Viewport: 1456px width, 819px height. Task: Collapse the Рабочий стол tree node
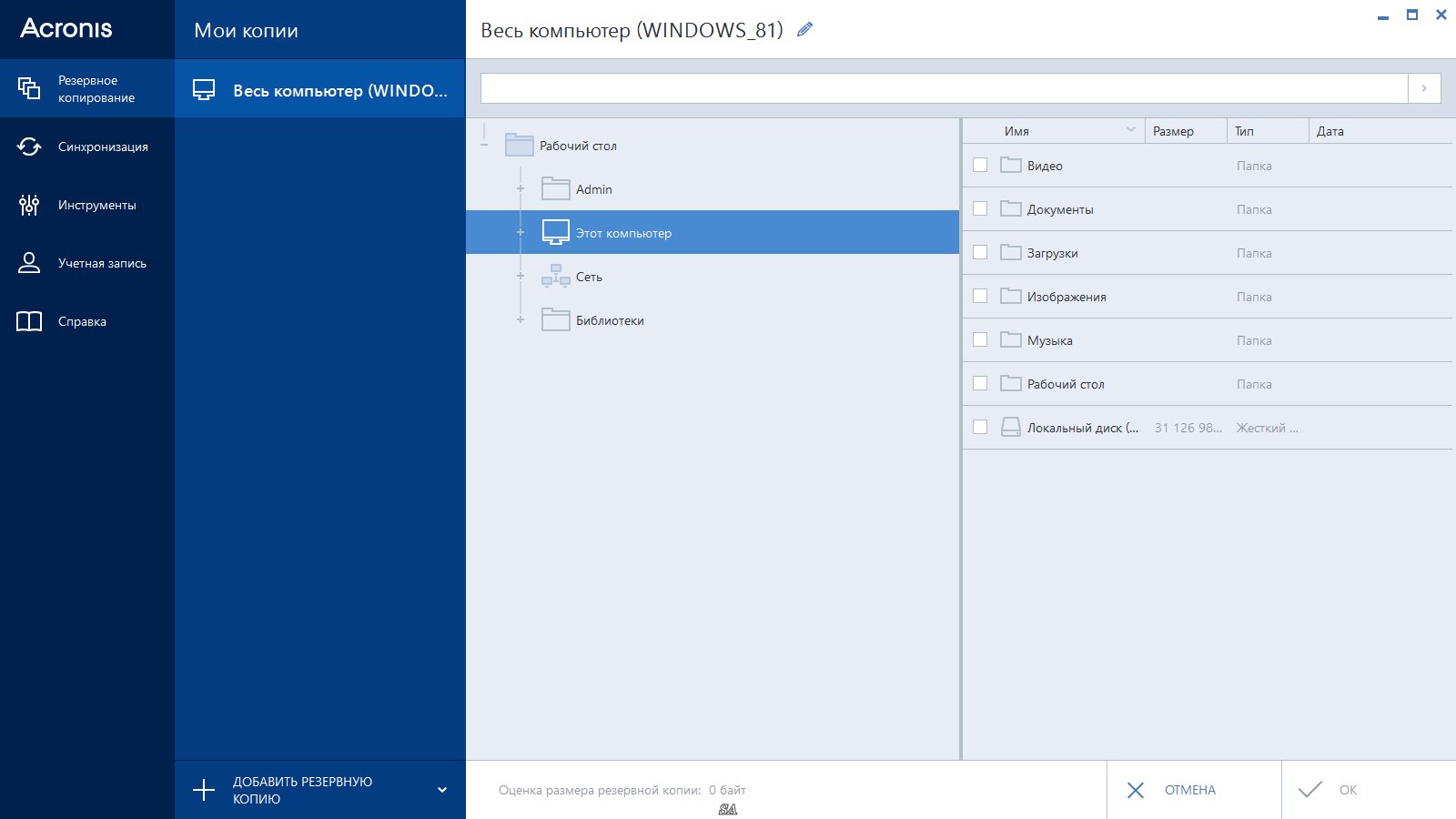click(484, 145)
